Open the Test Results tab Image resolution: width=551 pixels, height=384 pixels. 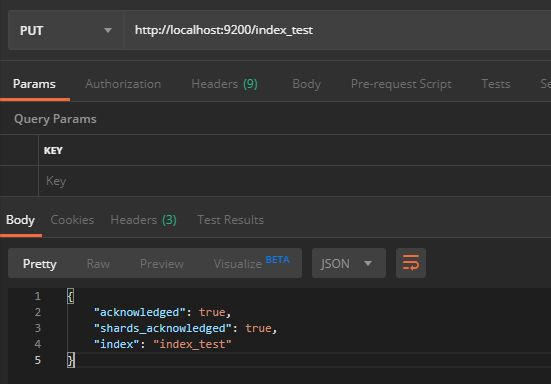[x=230, y=220]
